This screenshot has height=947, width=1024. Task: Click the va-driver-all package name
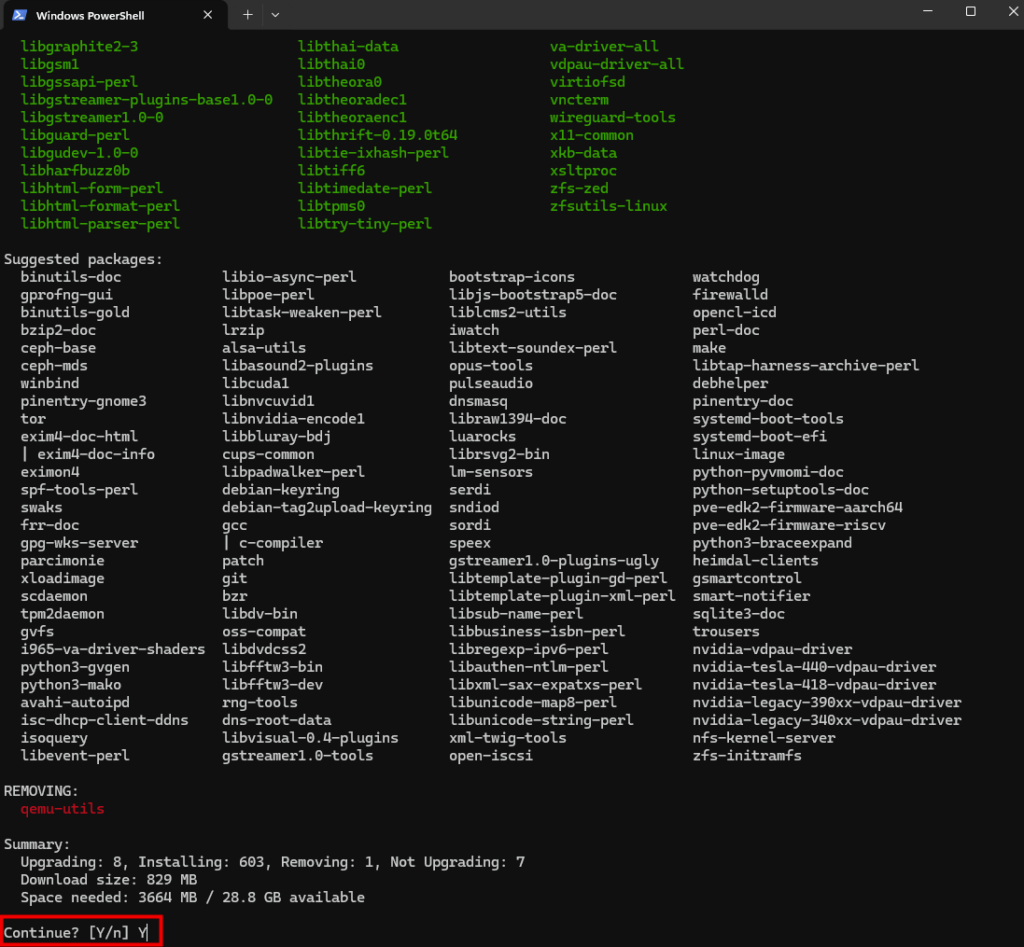pos(604,46)
